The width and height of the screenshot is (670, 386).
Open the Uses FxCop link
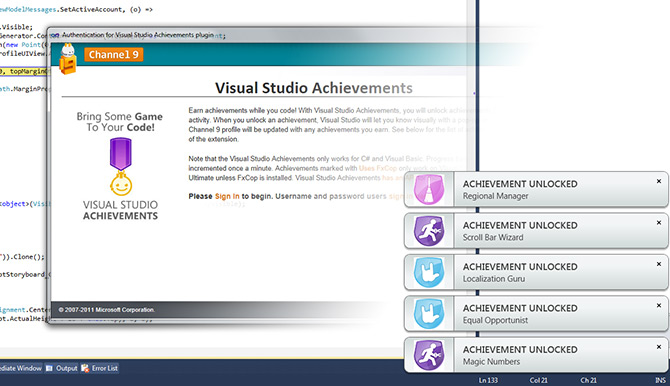(x=378, y=168)
